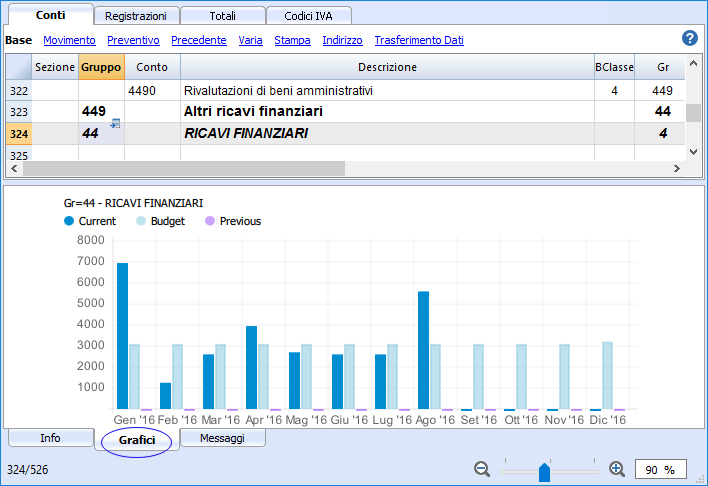708x486 pixels.
Task: Click the horizontal scrollbar thumb
Action: click(x=184, y=168)
